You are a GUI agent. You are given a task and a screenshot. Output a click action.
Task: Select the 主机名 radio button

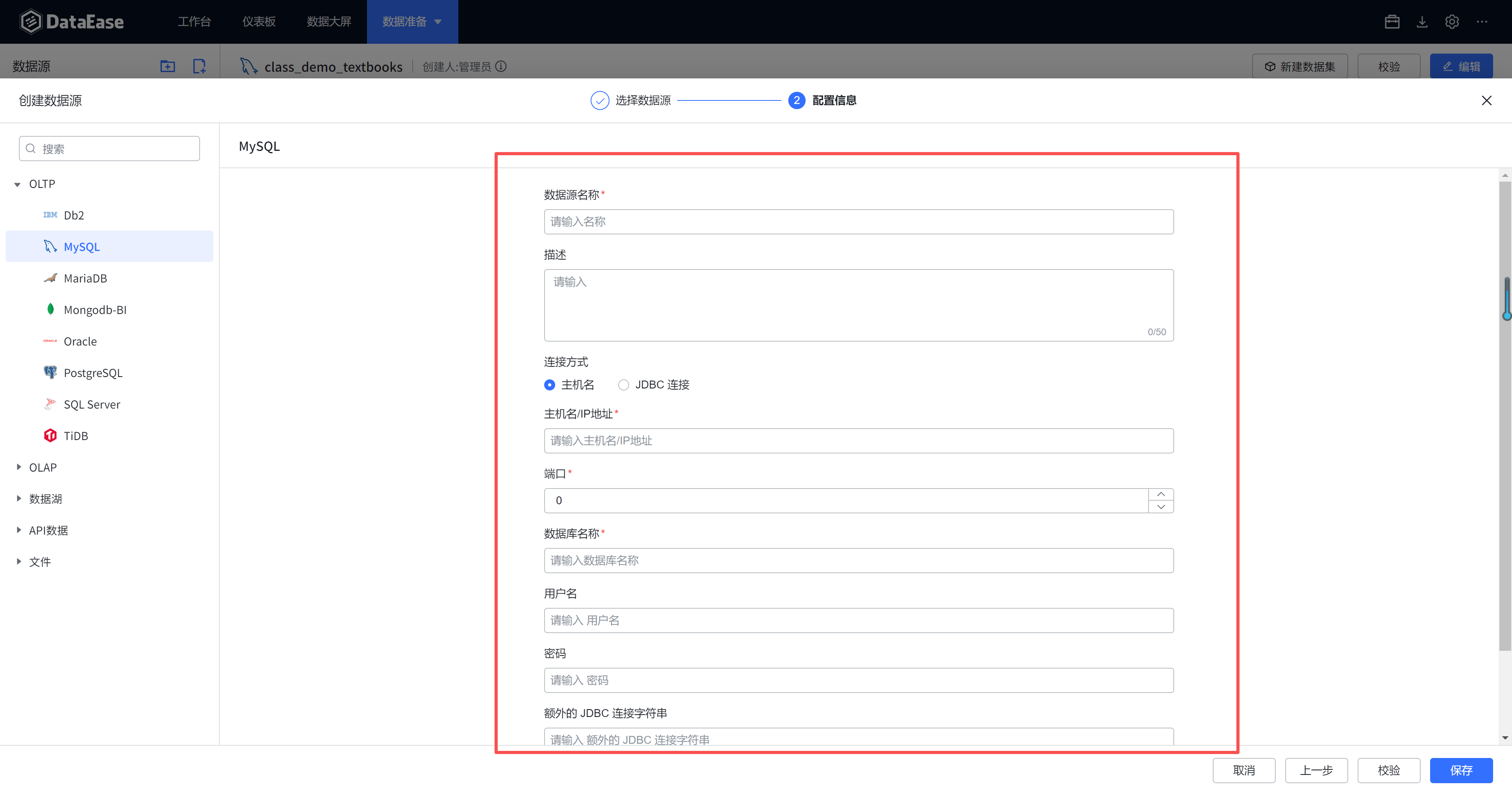(x=549, y=384)
